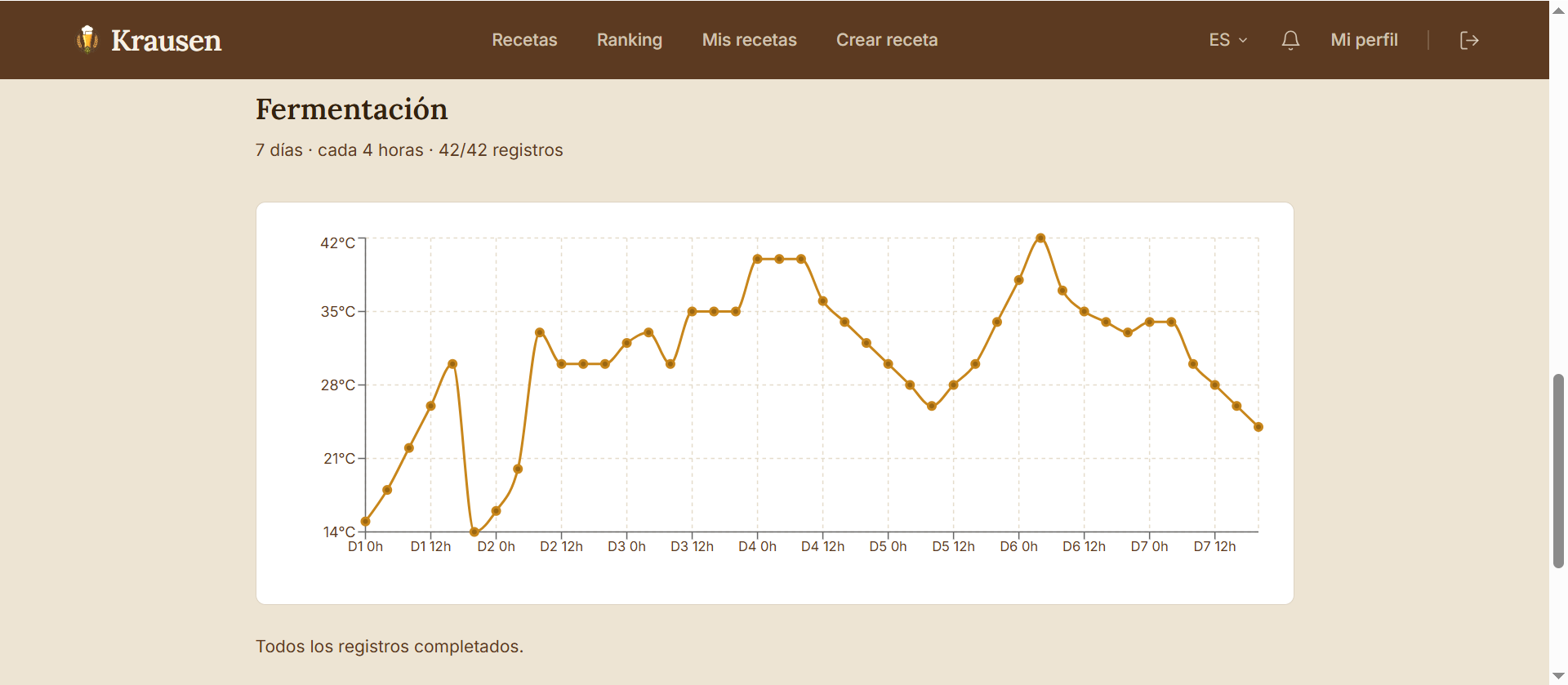The width and height of the screenshot is (1568, 685).
Task: Click the Krausen beer mug logo icon
Action: pos(87,39)
